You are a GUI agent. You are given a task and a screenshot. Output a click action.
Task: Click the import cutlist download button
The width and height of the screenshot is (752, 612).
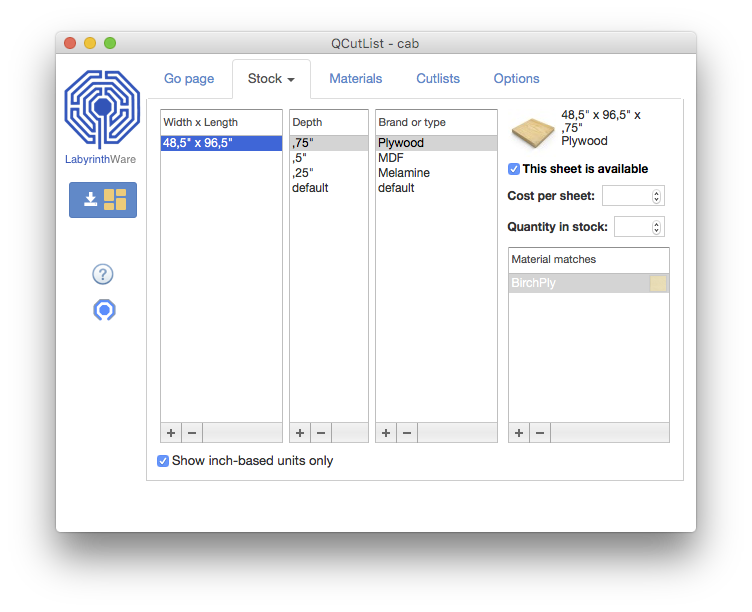103,200
